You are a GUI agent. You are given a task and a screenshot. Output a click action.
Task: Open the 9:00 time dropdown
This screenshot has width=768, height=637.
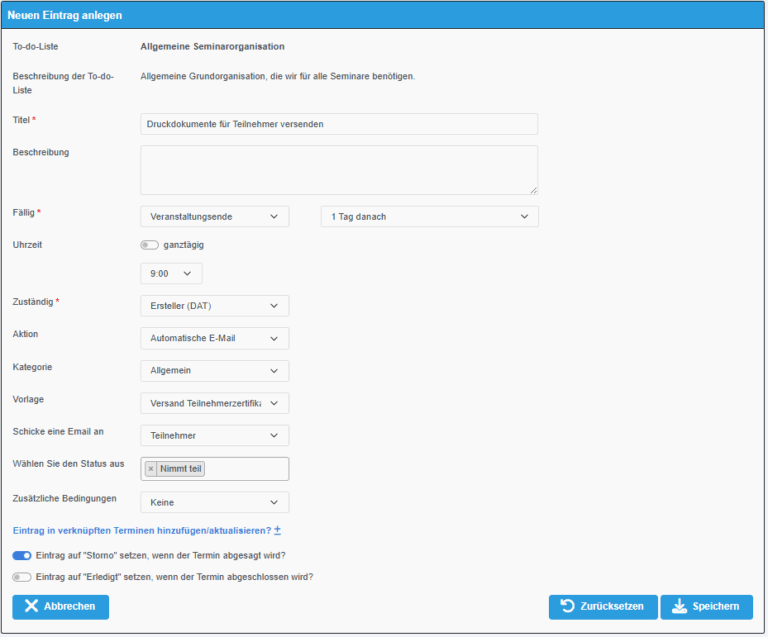171,273
